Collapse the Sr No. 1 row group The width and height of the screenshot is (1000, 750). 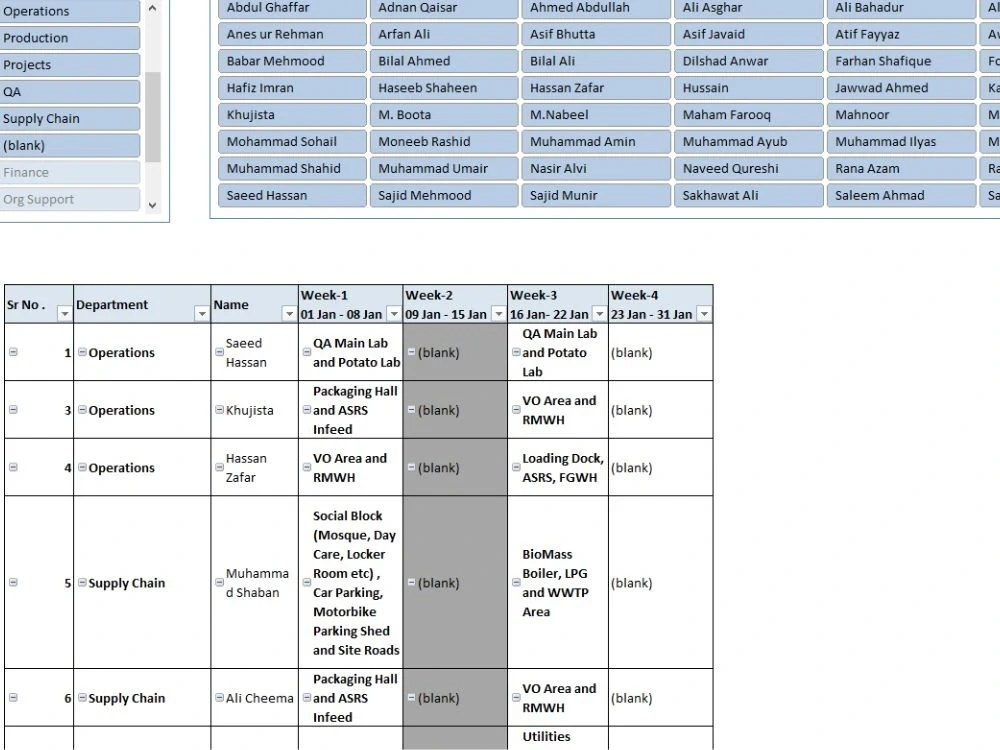(13, 352)
